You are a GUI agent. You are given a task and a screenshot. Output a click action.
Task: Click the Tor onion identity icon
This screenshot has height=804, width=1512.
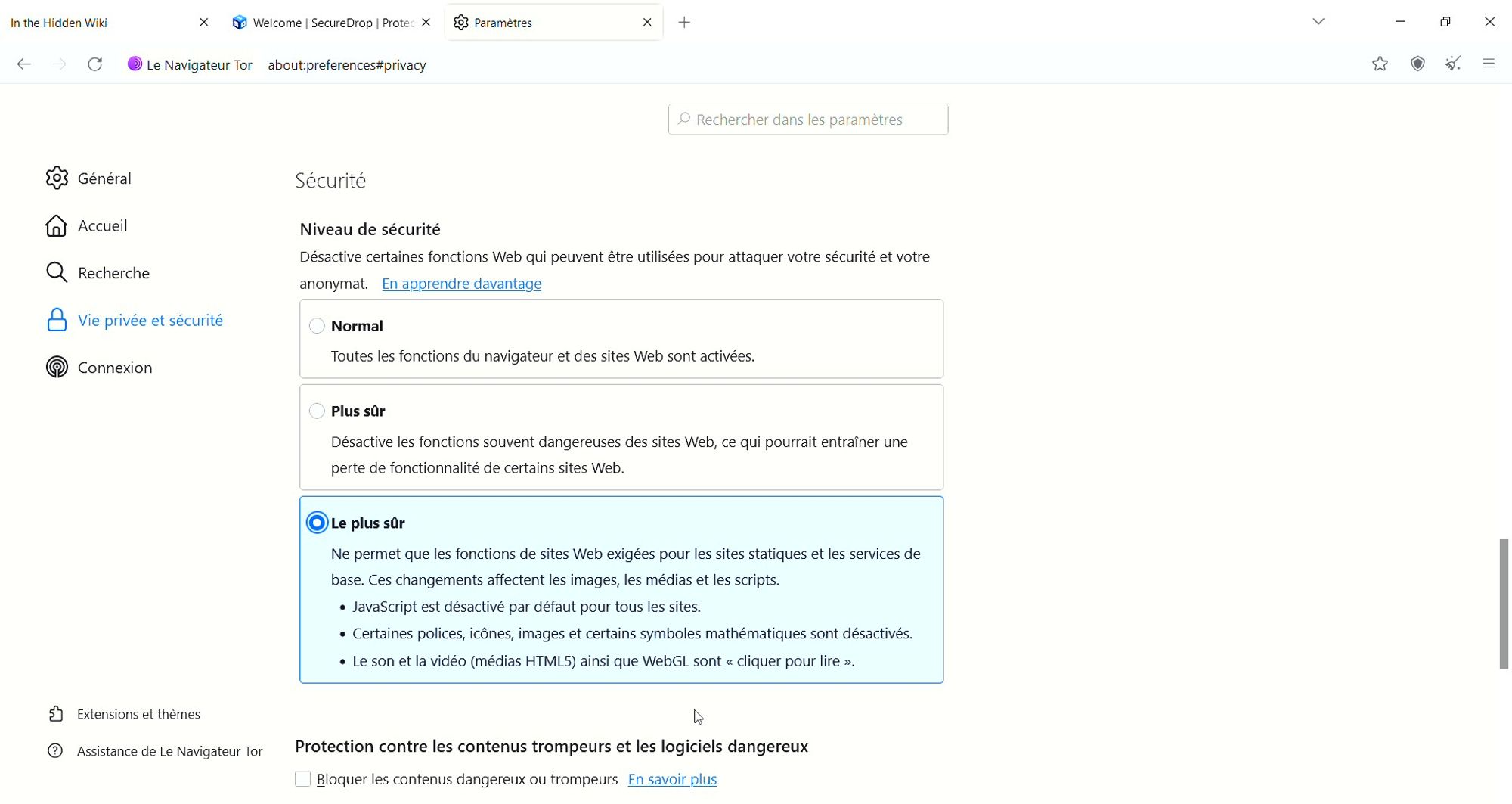(x=135, y=64)
